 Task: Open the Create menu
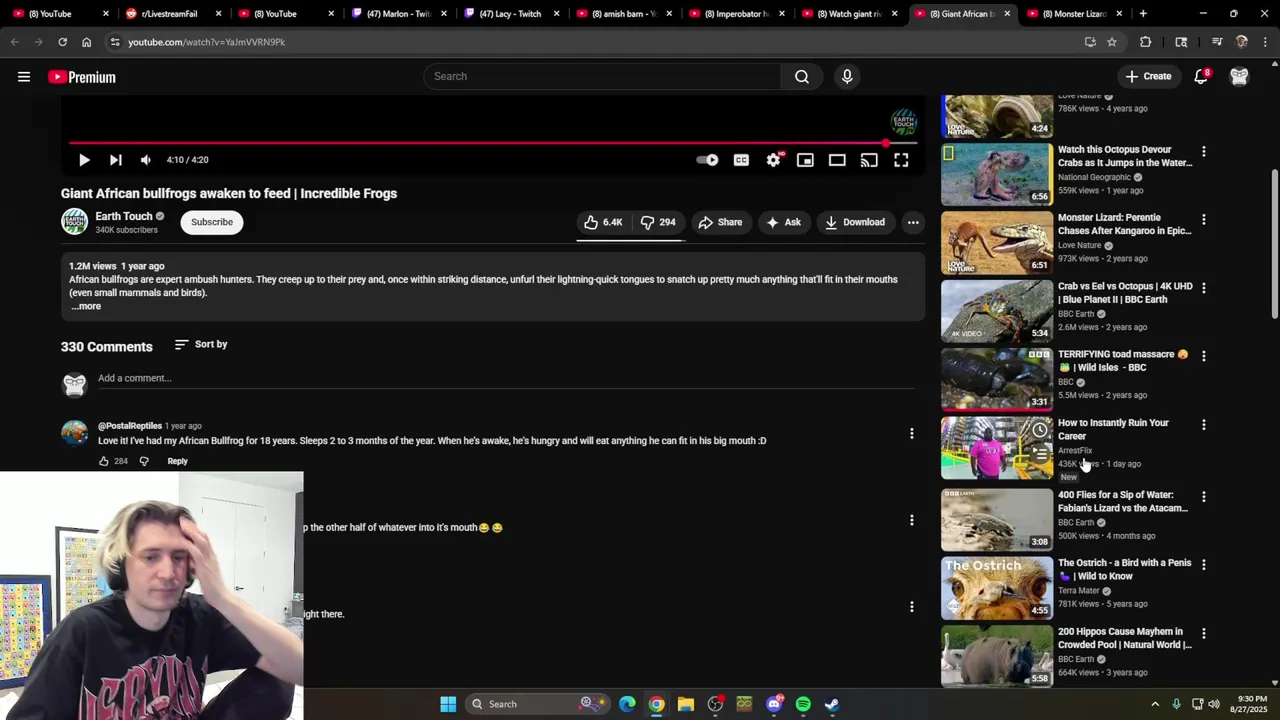click(1148, 76)
